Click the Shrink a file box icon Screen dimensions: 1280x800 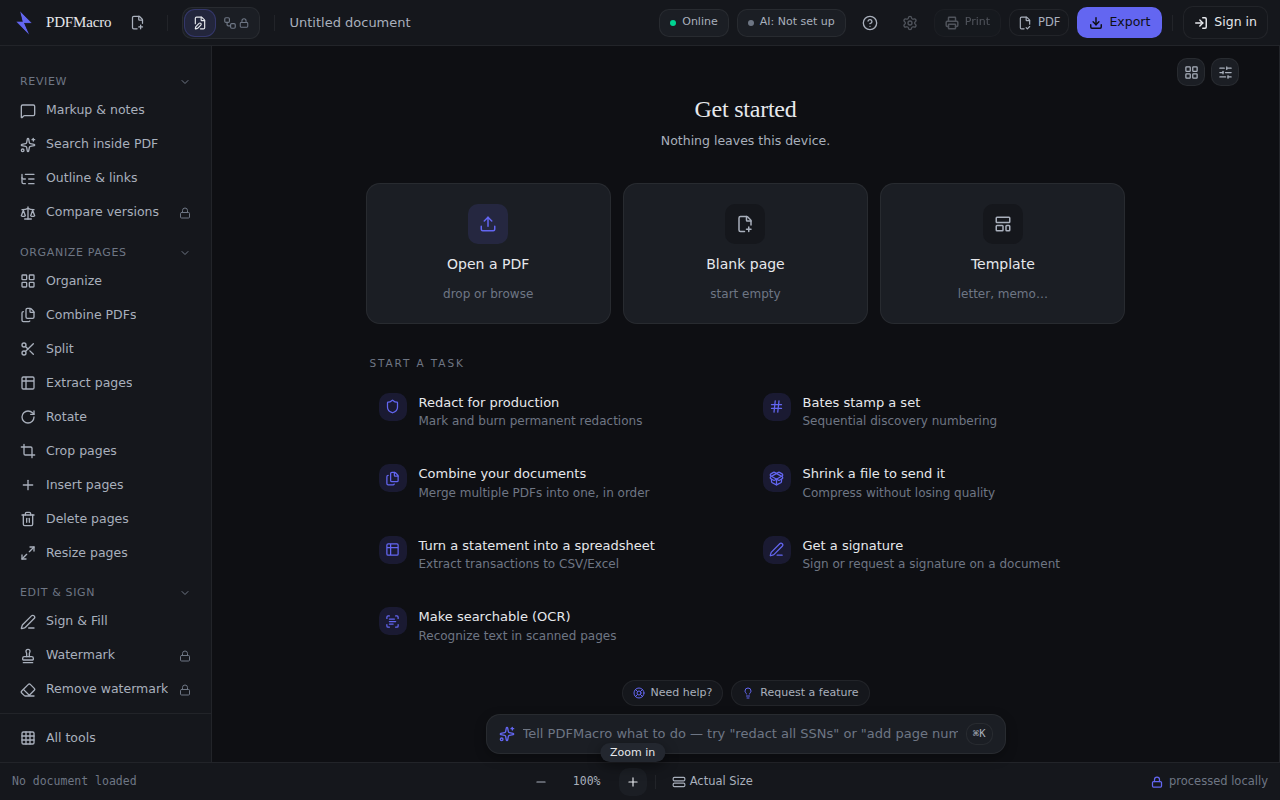coord(777,478)
